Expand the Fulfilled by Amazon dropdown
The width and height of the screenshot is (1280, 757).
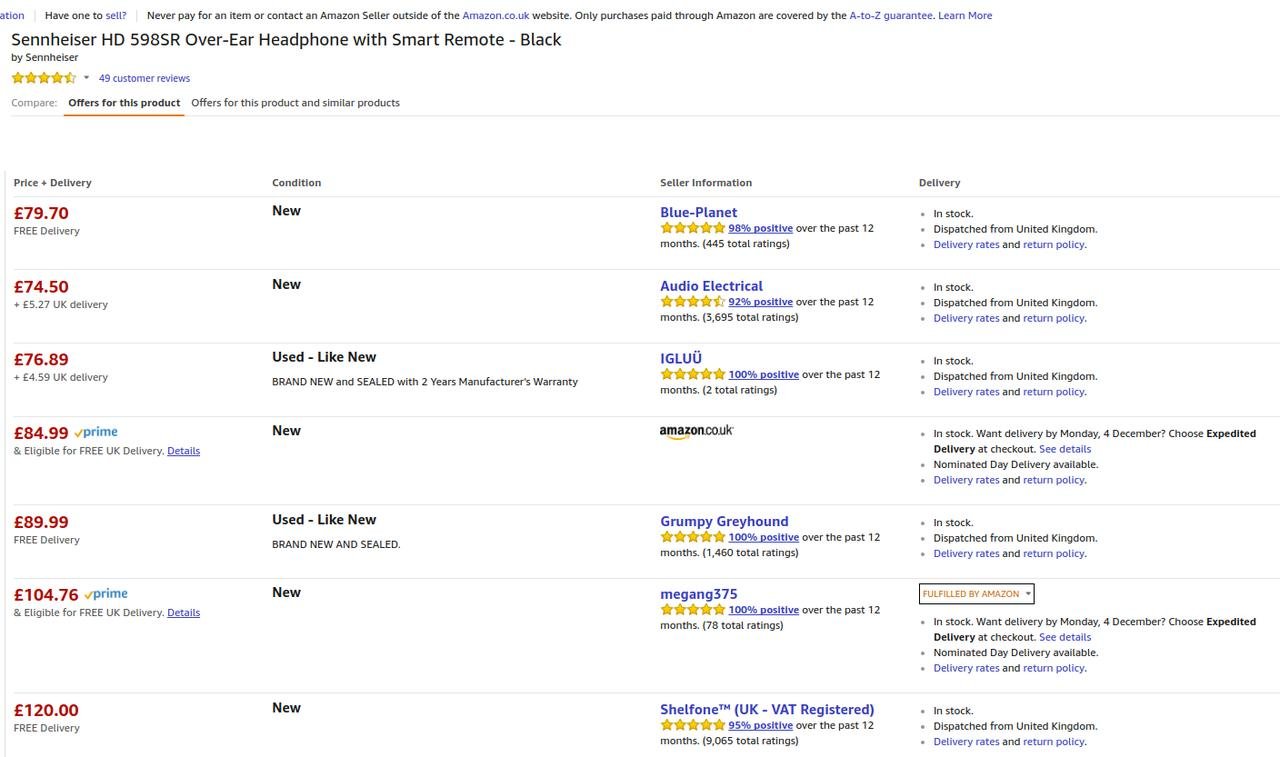[976, 594]
